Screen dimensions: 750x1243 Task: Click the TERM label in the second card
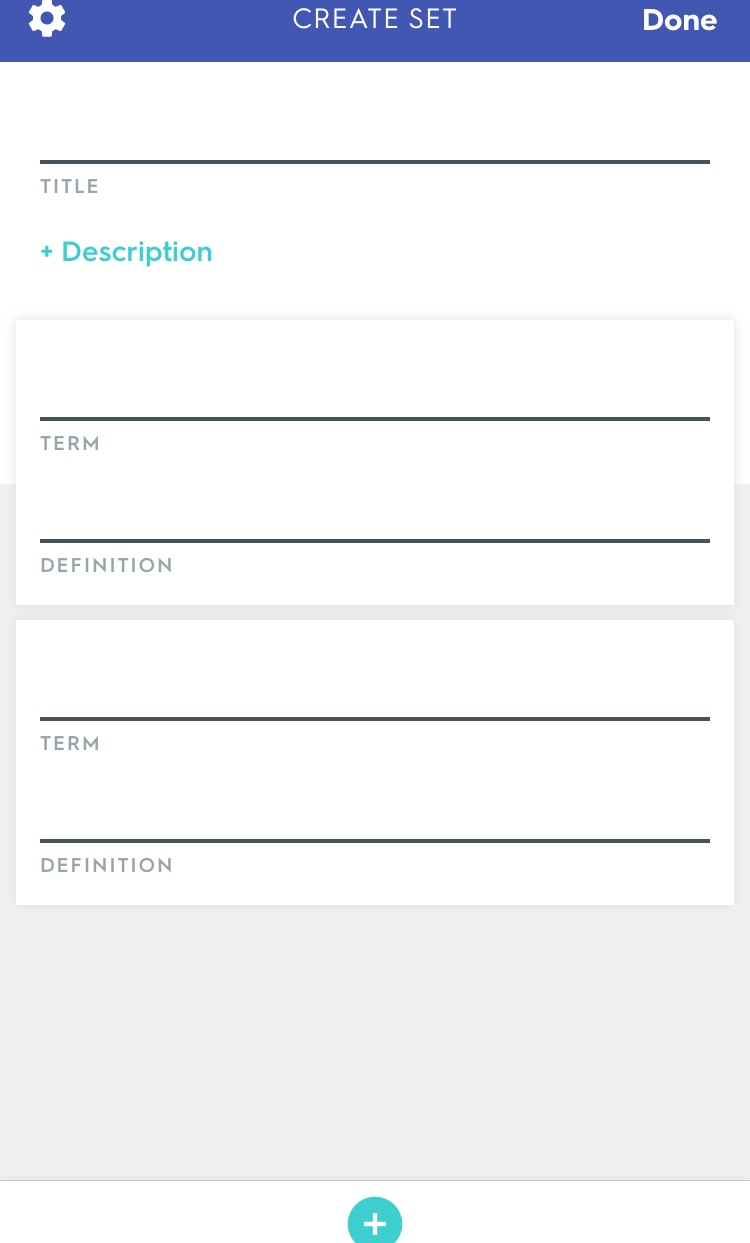[x=70, y=744]
